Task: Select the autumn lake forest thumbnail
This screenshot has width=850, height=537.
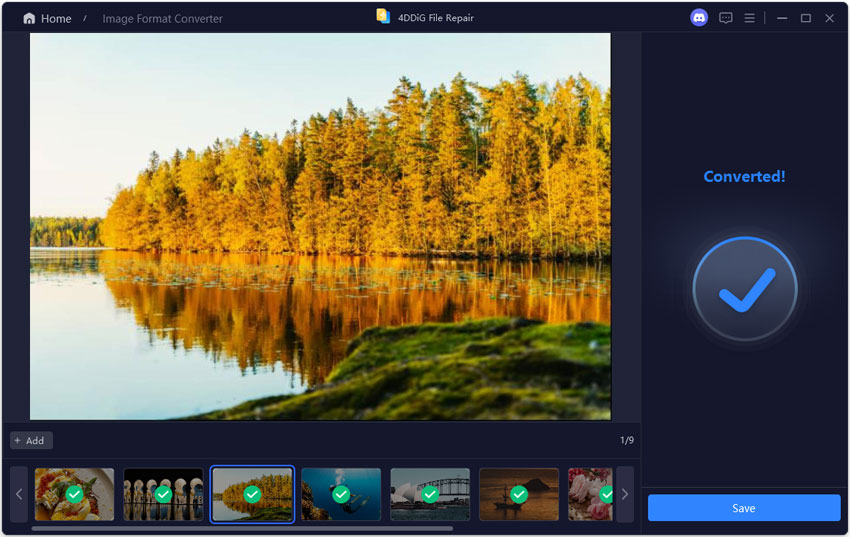Action: (252, 494)
